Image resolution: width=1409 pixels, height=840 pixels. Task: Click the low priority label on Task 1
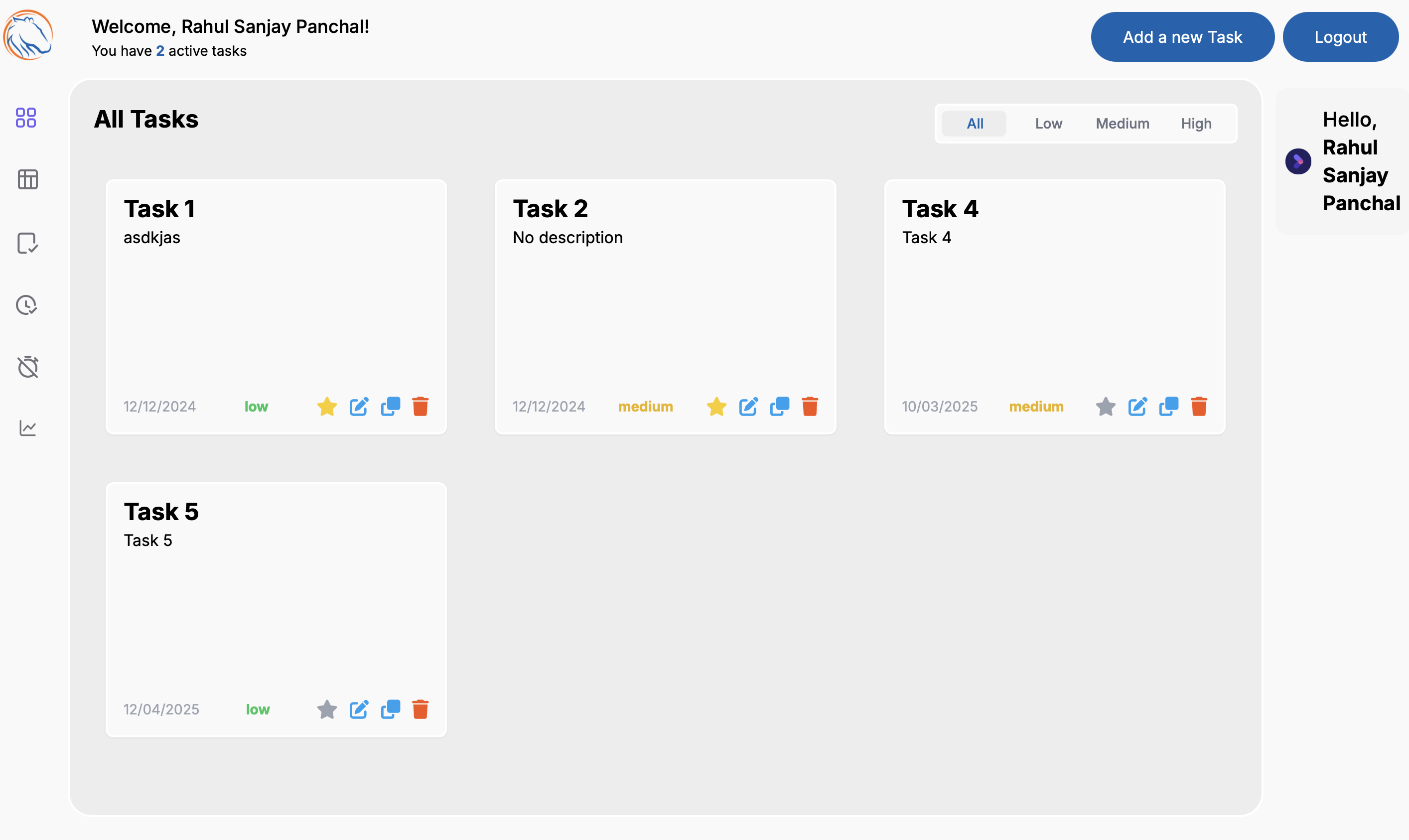[256, 407]
